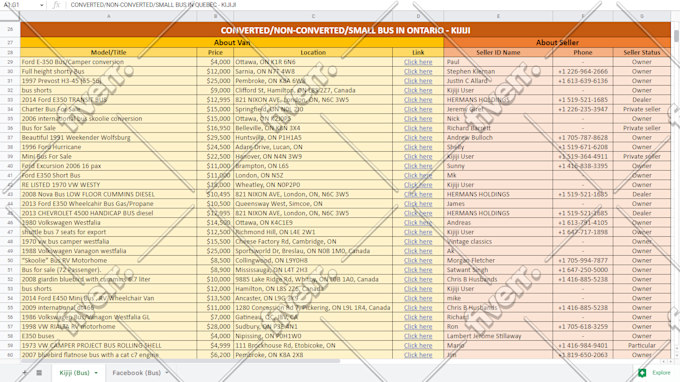Select the About Seller header cell
Image resolution: width=680 pixels, height=382 pixels.
[557, 42]
